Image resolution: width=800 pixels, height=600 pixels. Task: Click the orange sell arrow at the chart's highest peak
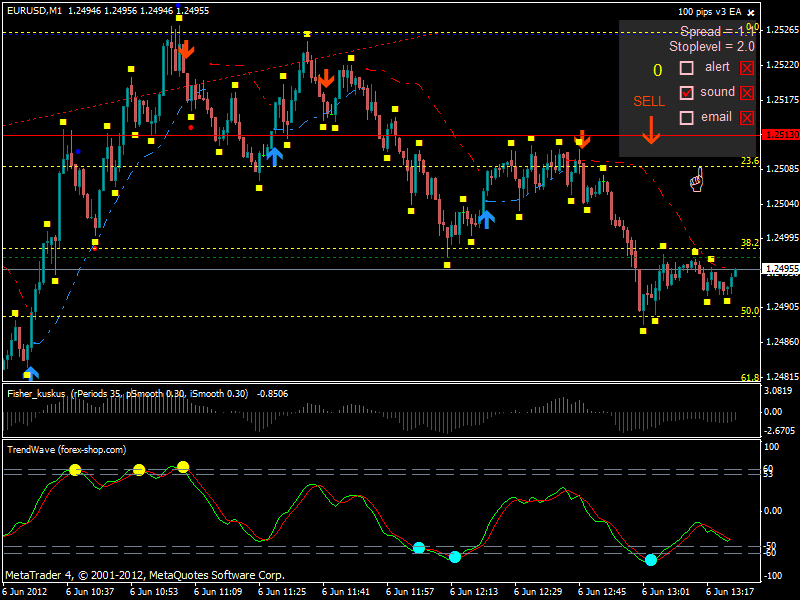186,49
